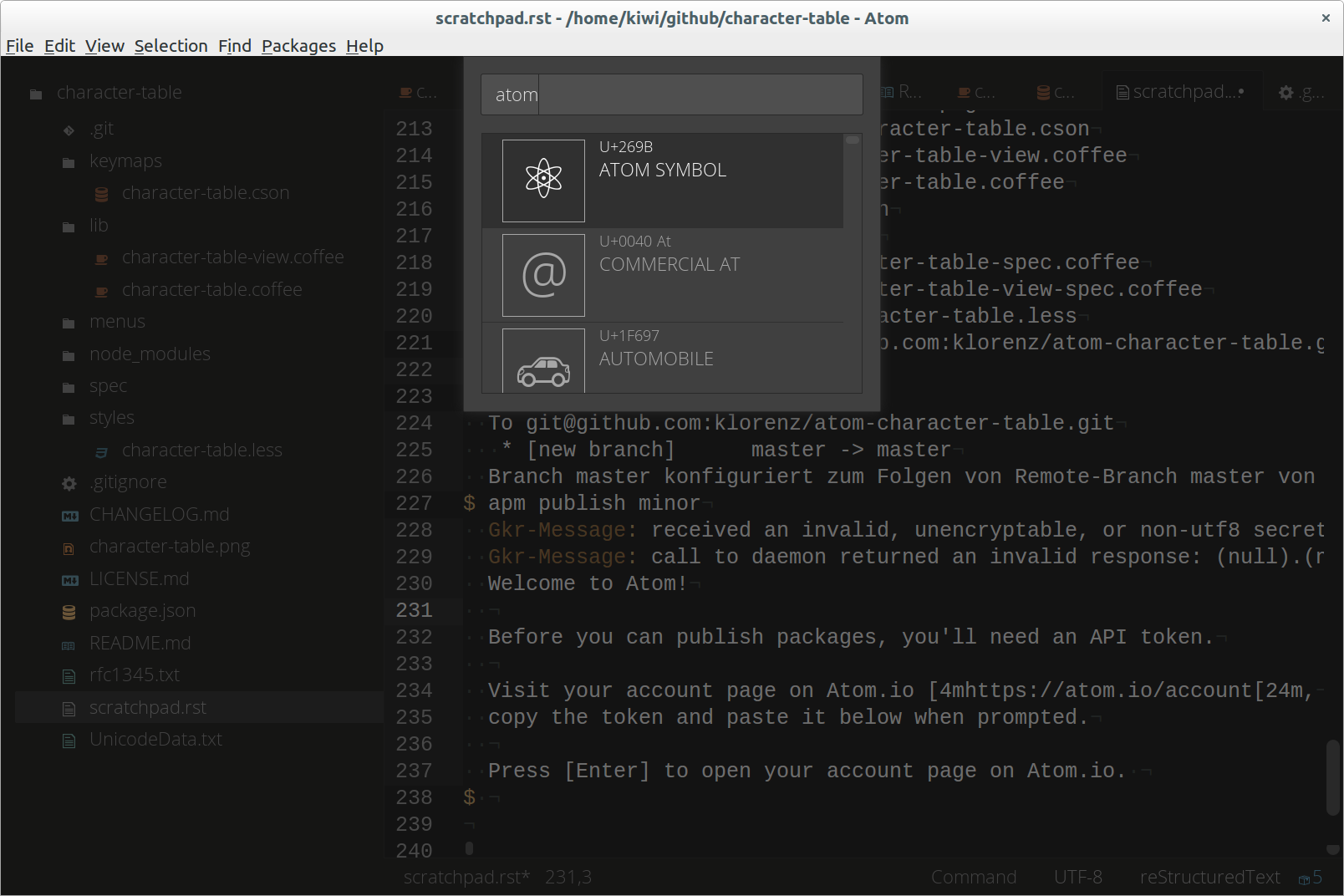Open the Find menu
Image resolution: width=1344 pixels, height=896 pixels.
coord(235,46)
